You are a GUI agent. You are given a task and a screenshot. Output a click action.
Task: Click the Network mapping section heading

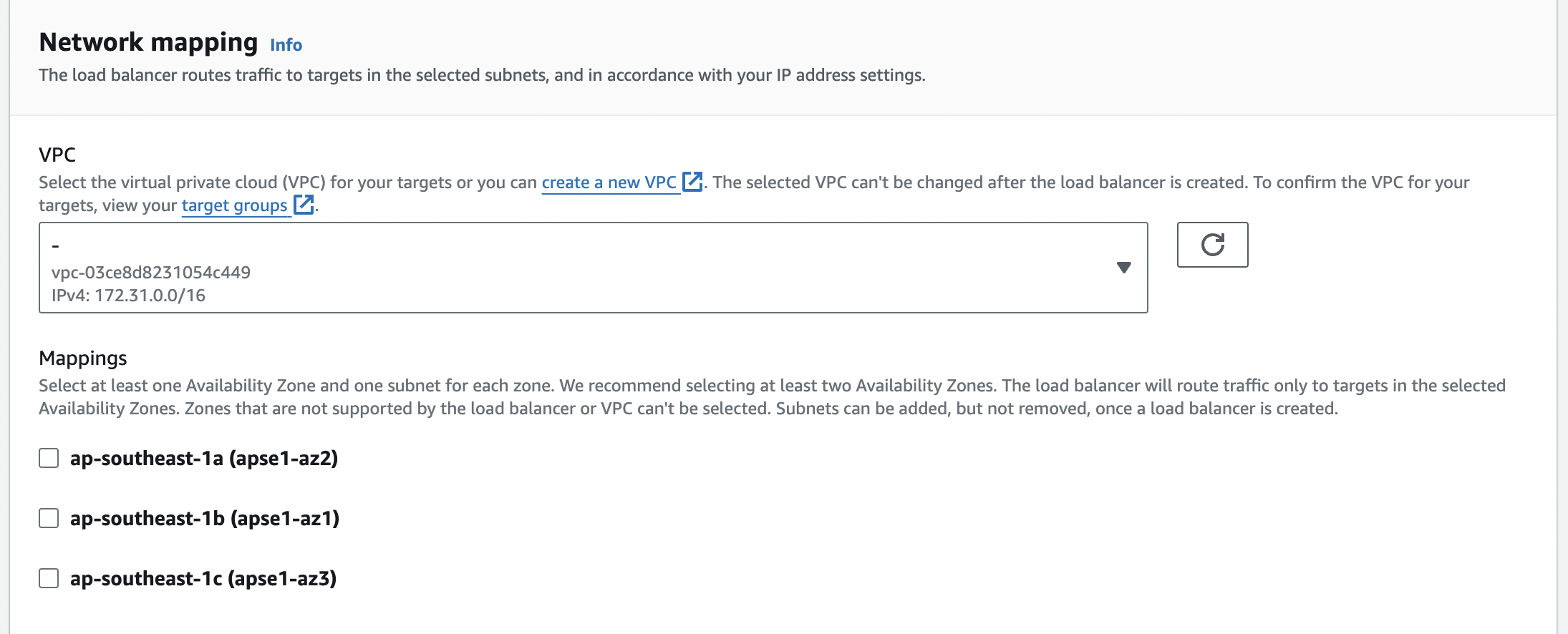tap(148, 42)
